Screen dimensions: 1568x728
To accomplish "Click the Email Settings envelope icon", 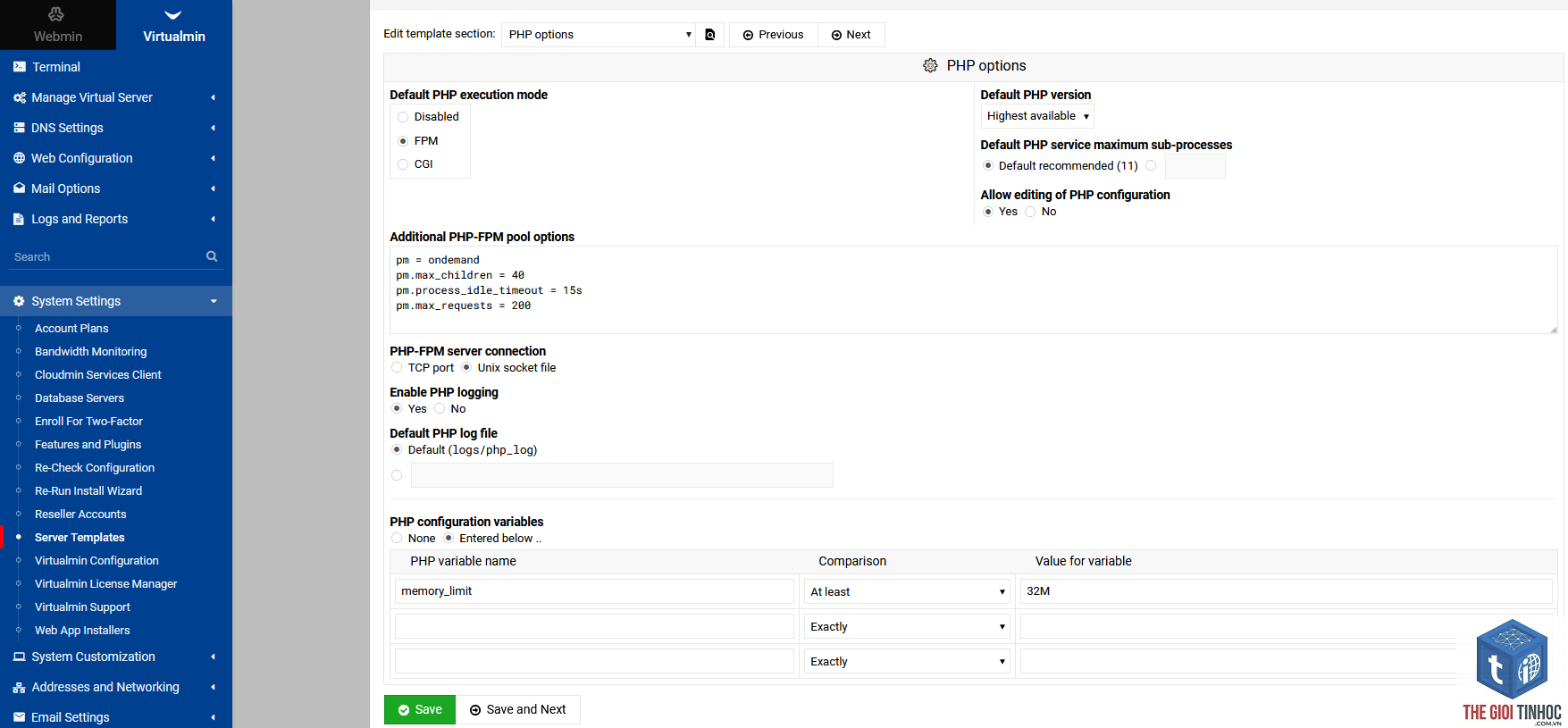I will [19, 717].
